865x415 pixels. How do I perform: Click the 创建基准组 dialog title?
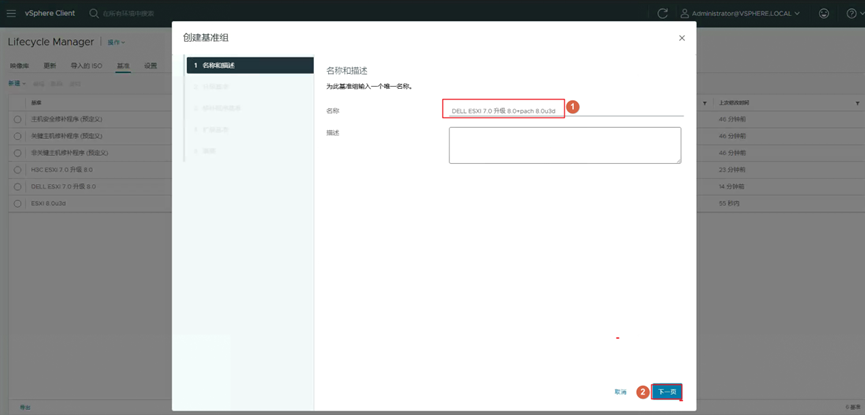pyautogui.click(x=206, y=38)
